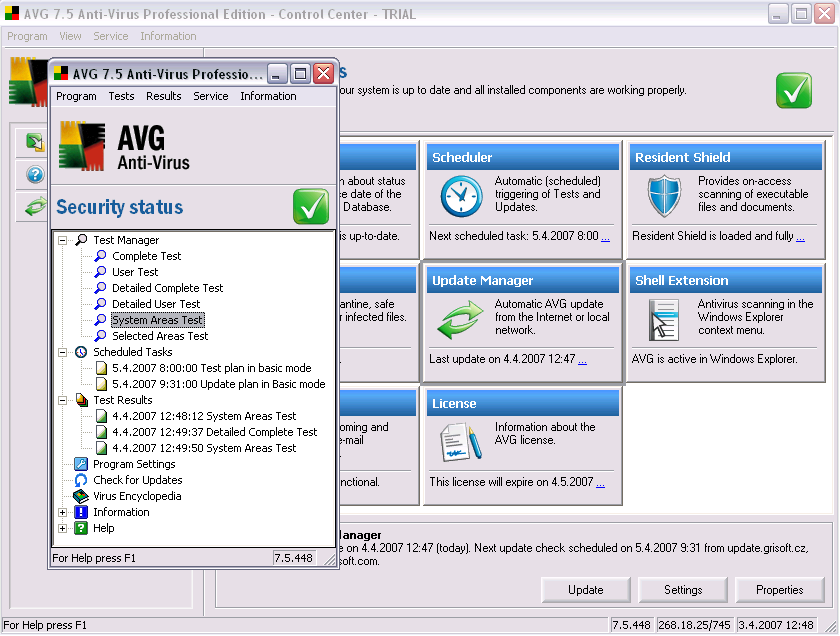Click the Settings button
Screen dimensions: 840x636
tap(683, 590)
